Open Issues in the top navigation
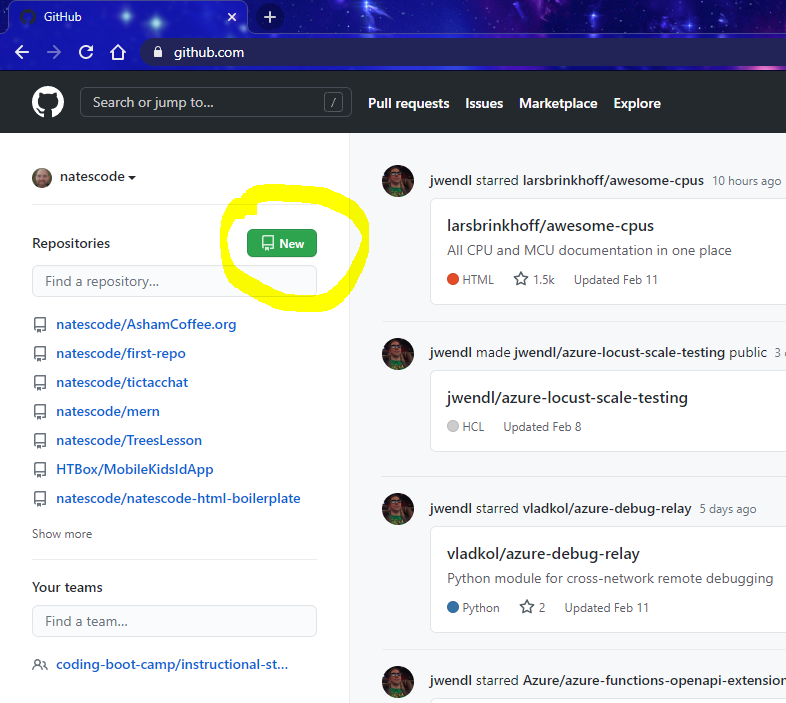The height and width of the screenshot is (703, 786). (x=484, y=103)
